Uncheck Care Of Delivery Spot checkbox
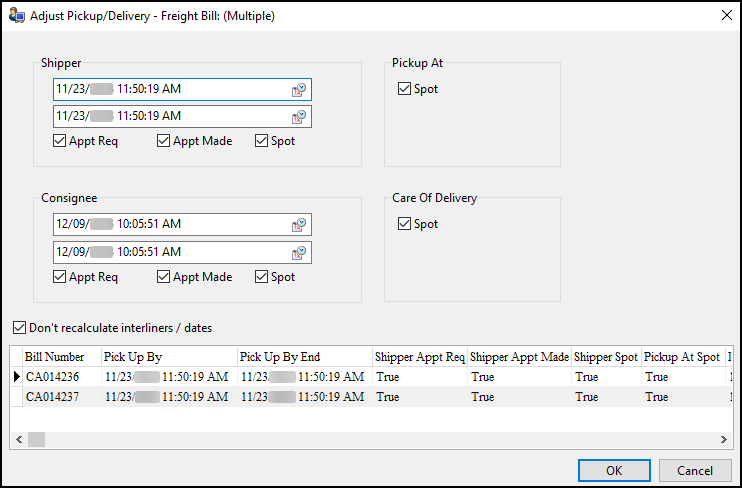The height and width of the screenshot is (488, 742). 404,224
